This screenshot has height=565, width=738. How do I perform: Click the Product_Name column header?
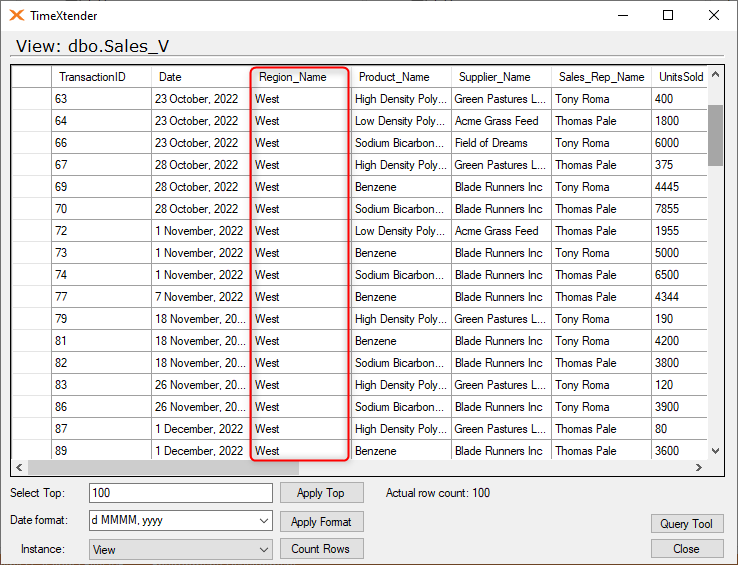click(401, 77)
